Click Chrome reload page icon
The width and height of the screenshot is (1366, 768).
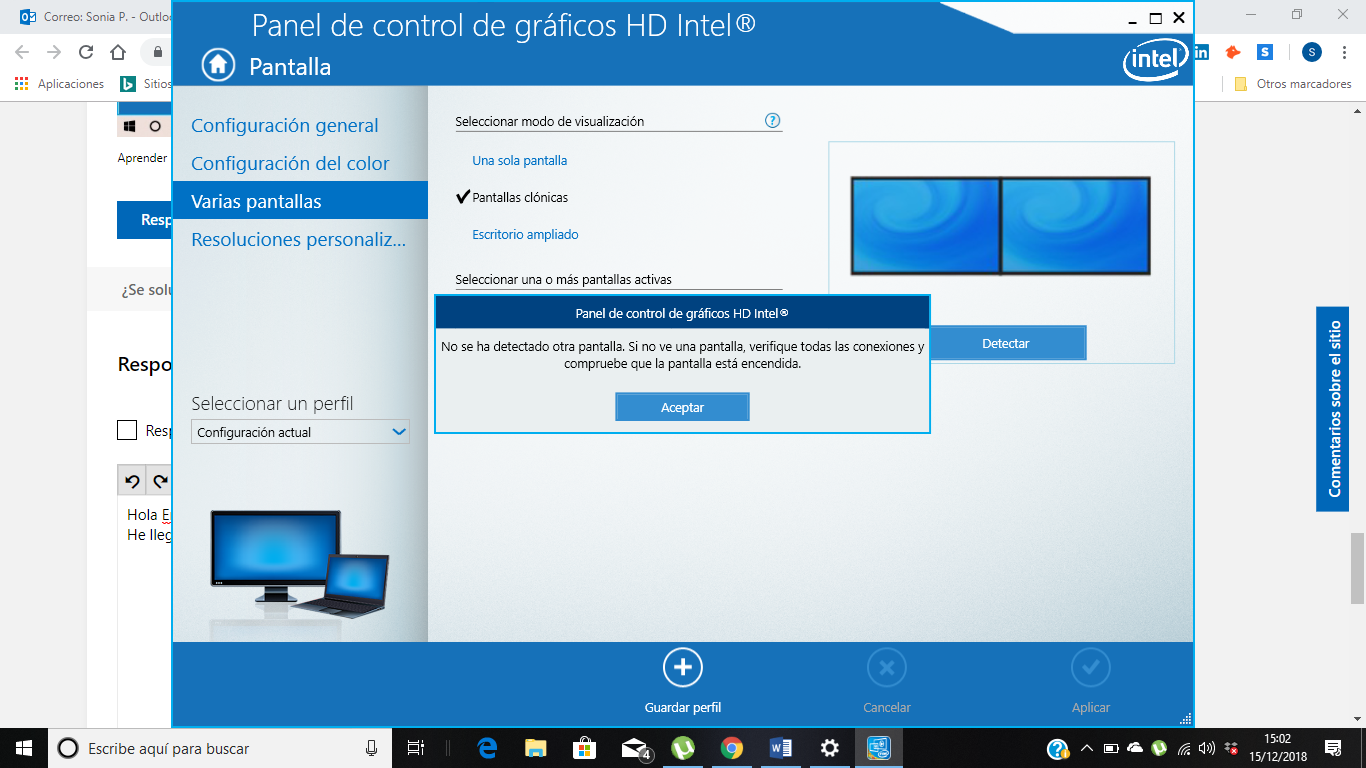86,52
